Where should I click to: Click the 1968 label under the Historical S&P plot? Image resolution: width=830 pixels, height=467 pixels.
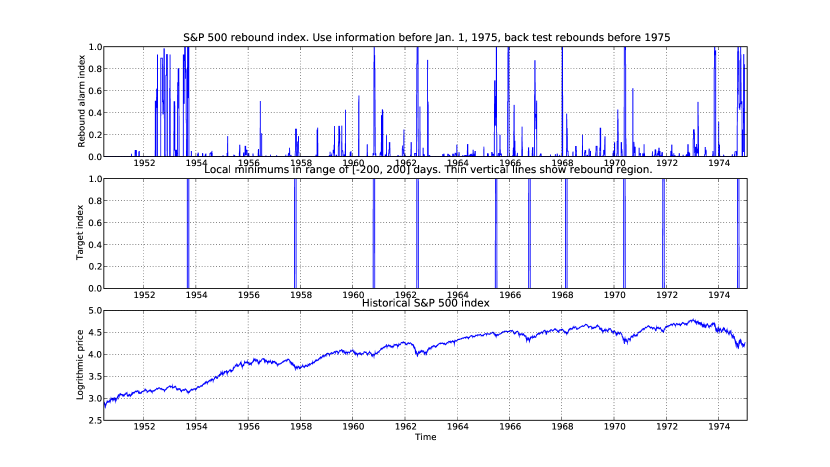click(x=562, y=427)
